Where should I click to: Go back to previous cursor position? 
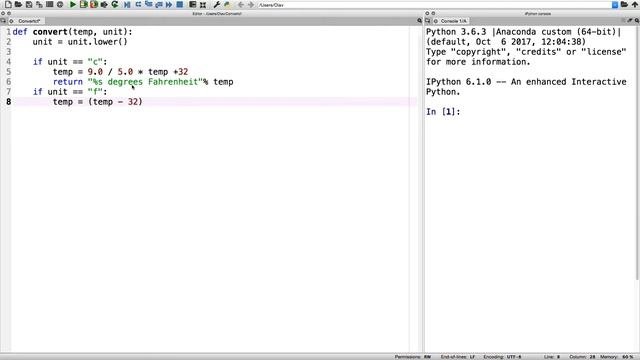[x=241, y=4]
